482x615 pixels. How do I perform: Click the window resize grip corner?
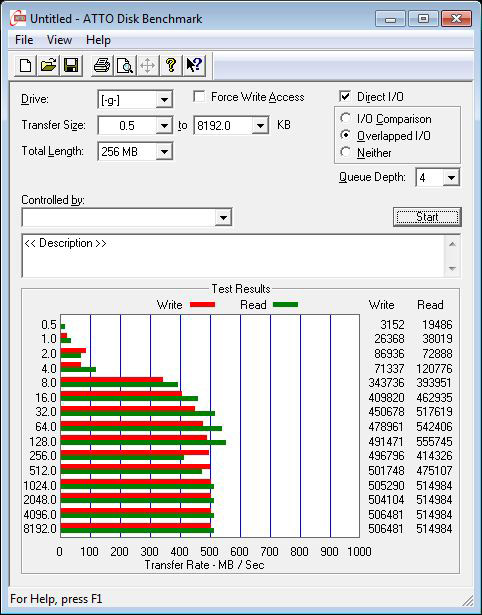tap(468, 600)
